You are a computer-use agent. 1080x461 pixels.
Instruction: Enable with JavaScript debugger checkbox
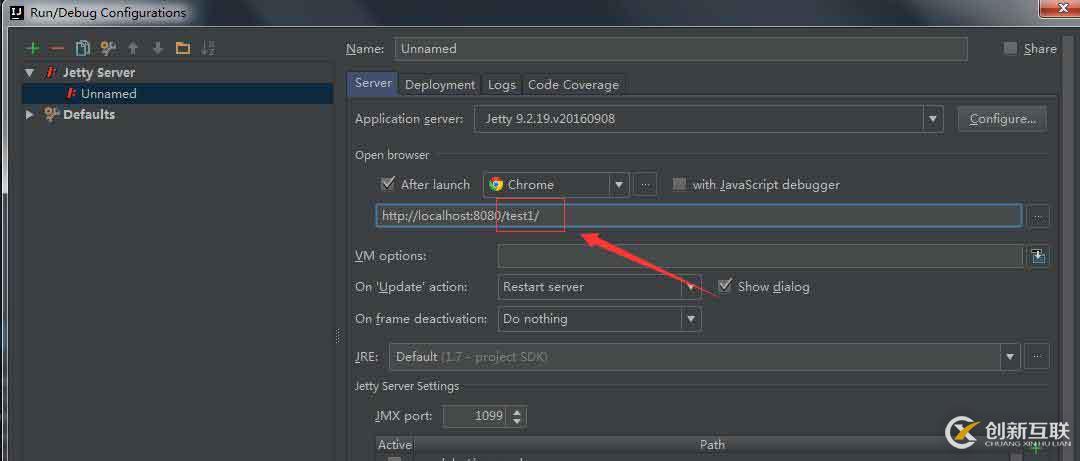click(680, 184)
